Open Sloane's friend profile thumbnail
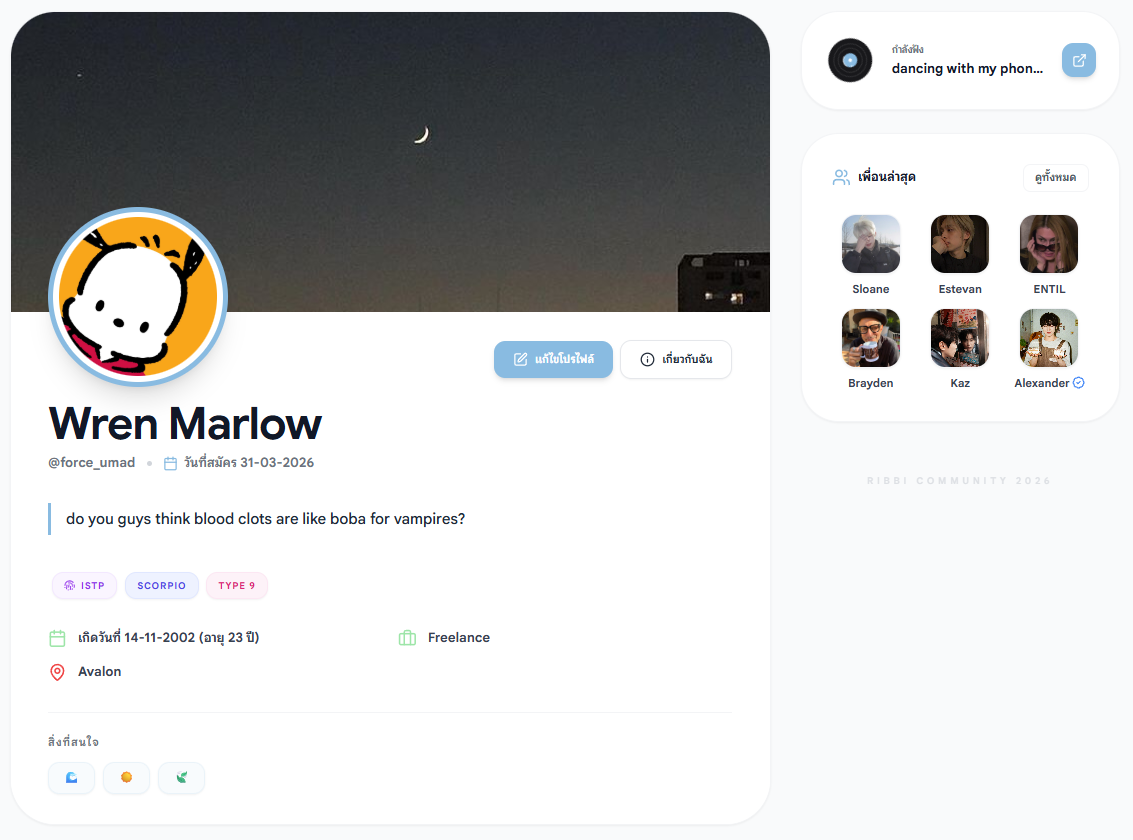 tap(871, 244)
